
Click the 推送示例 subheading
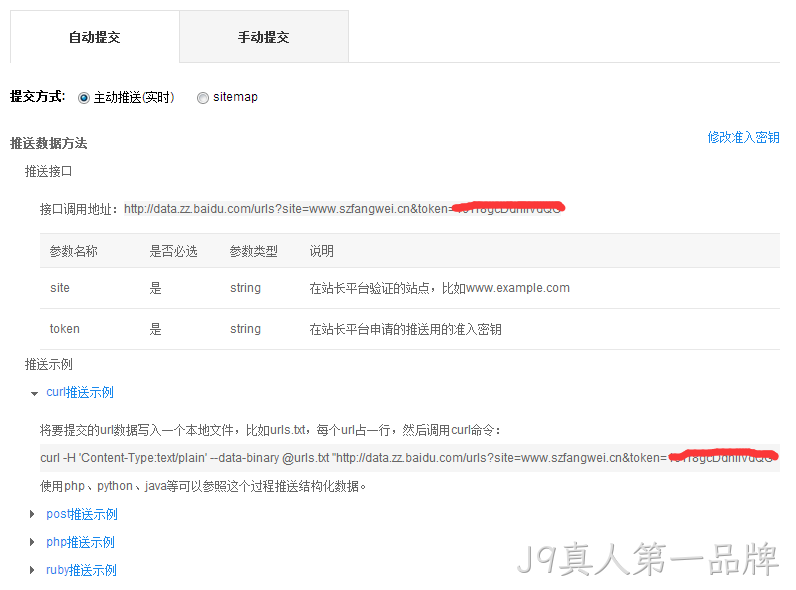tap(49, 364)
